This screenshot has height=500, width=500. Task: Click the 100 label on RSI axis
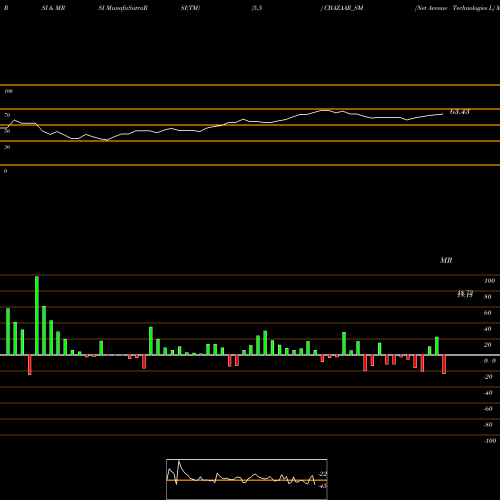tap(8, 91)
